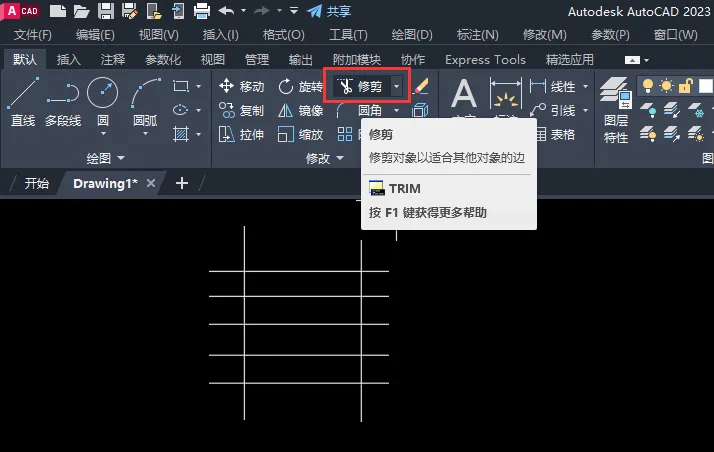This screenshot has width=714, height=452.
Task: Select the Arc (圆弧) tool
Action: pos(145,101)
